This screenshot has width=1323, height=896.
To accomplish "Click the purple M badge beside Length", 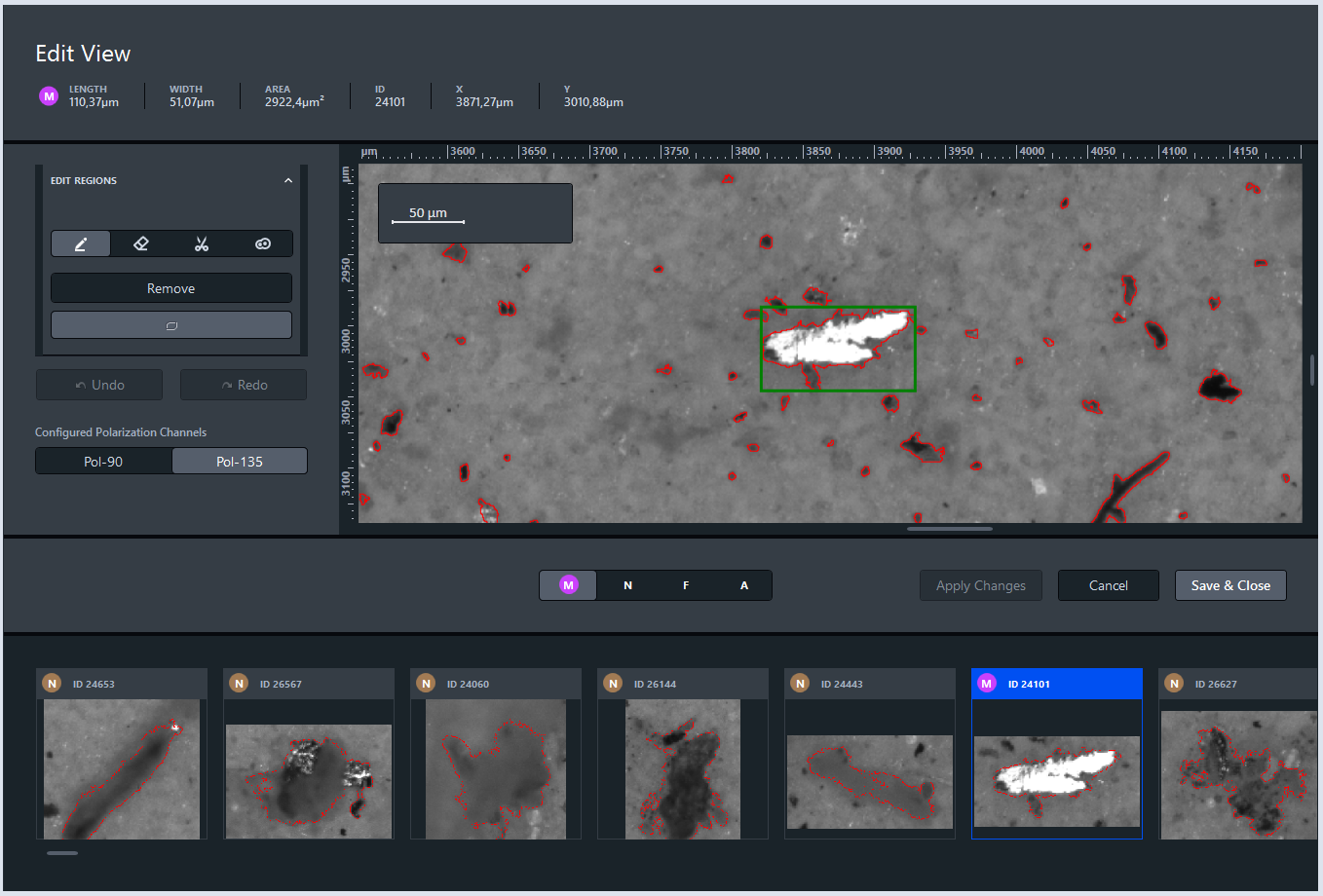I will tap(49, 95).
